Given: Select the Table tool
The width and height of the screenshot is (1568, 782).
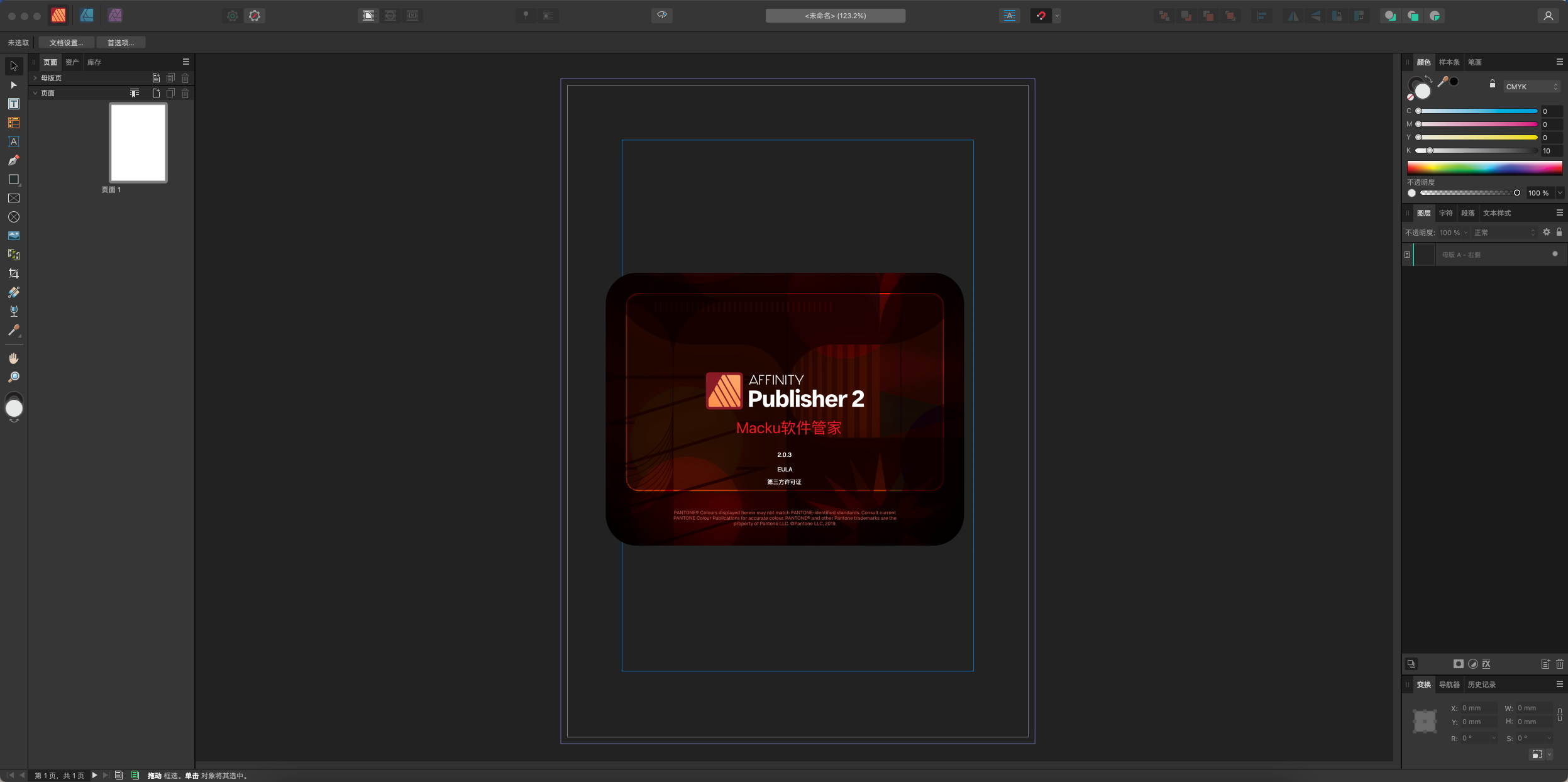Looking at the screenshot, I should click(14, 123).
